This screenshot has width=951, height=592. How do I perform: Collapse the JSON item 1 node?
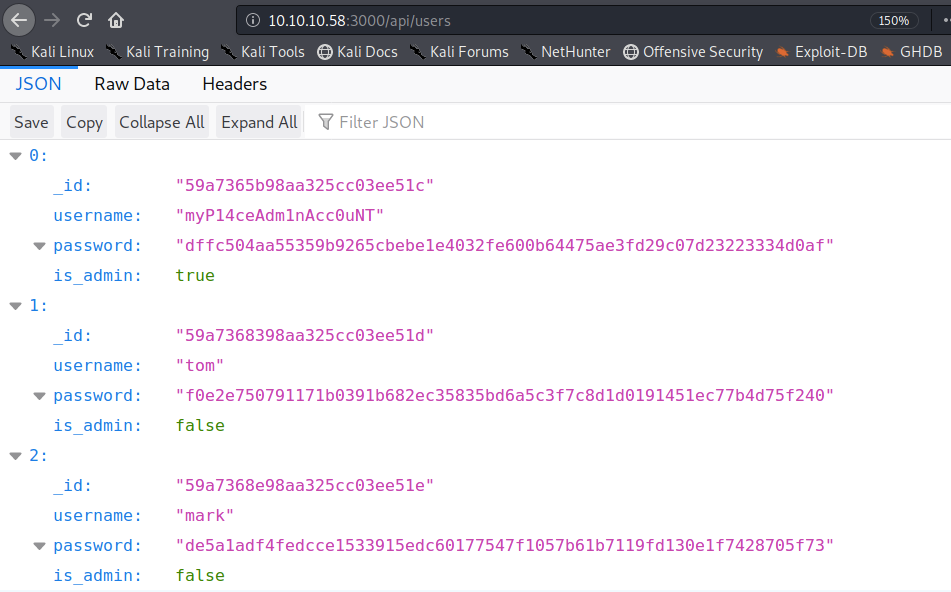click(x=15, y=306)
